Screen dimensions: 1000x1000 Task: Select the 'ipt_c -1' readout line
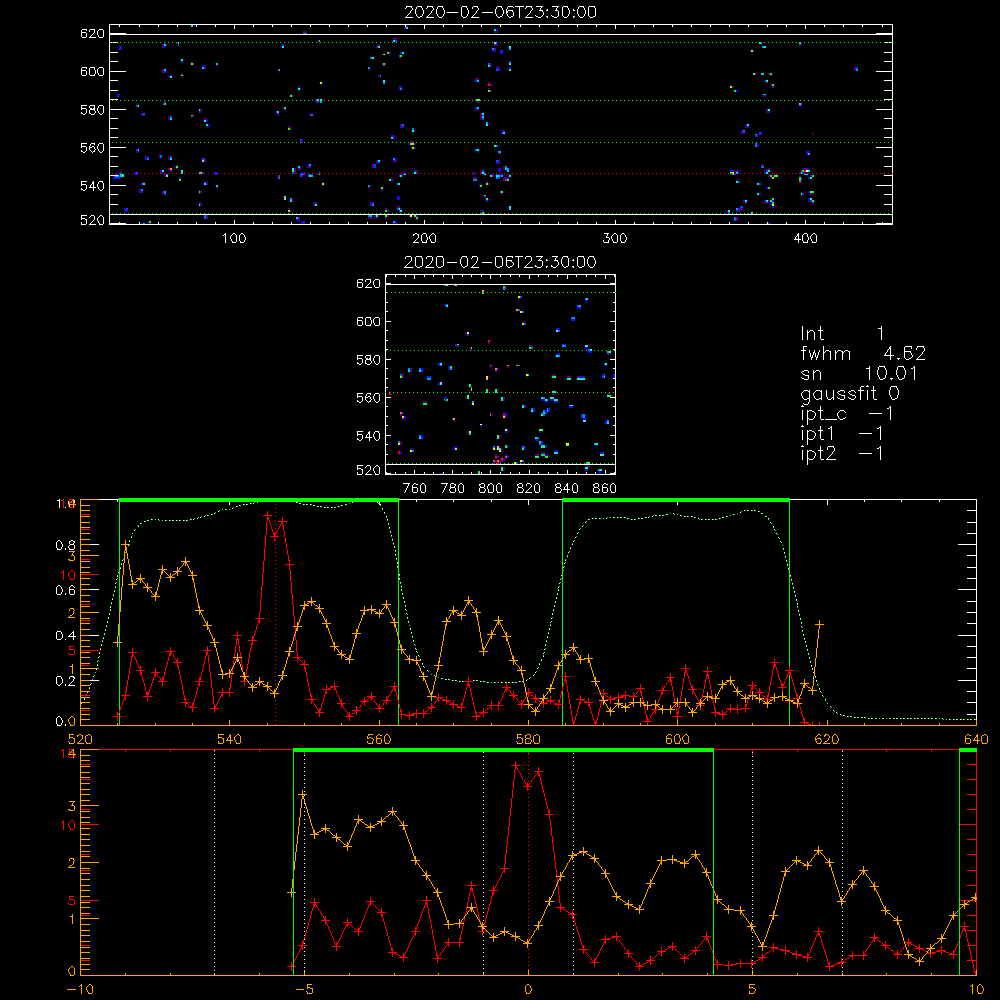point(847,414)
